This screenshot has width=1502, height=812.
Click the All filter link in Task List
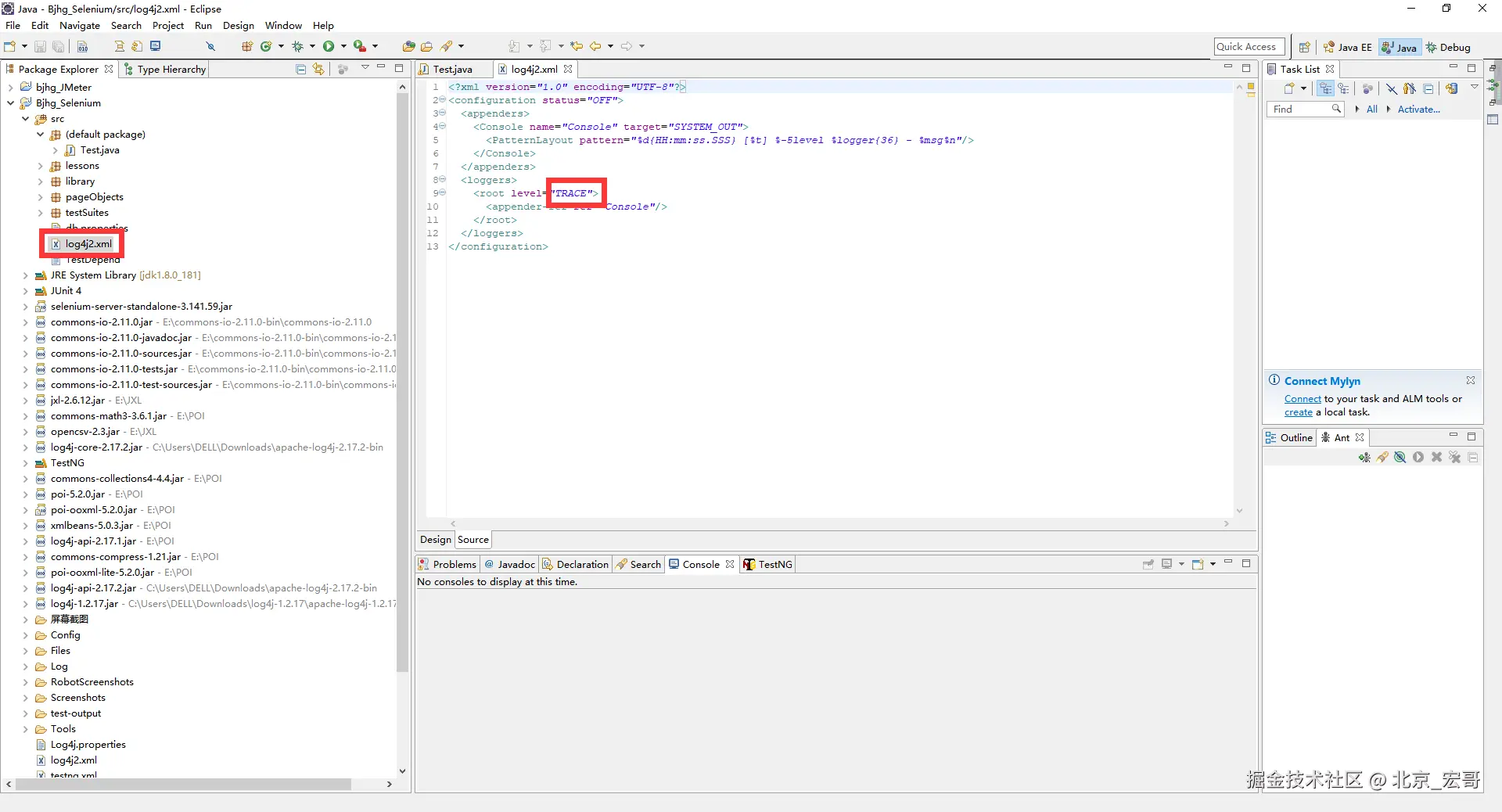[1372, 110]
